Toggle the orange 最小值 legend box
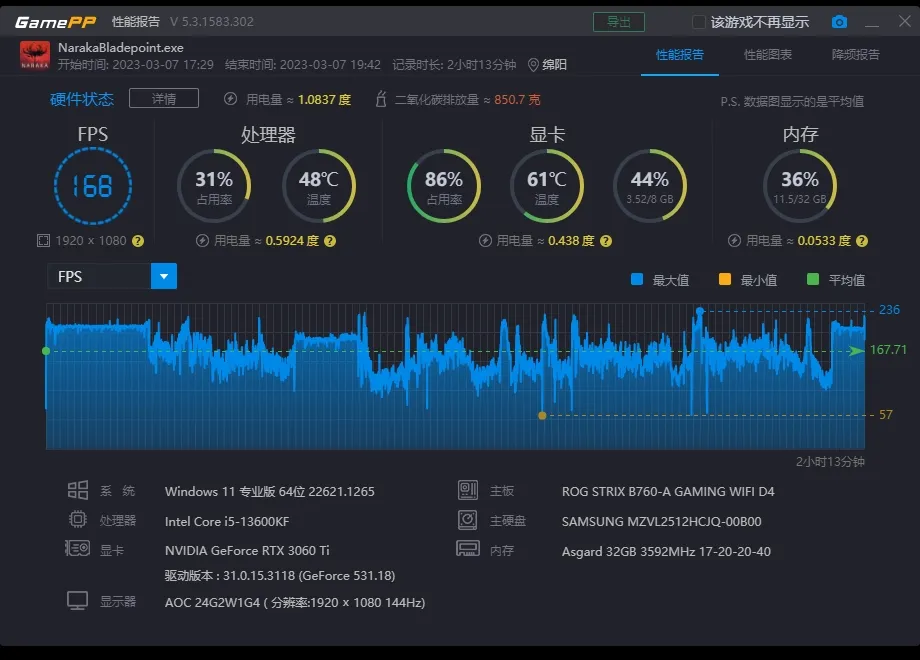 (x=725, y=280)
